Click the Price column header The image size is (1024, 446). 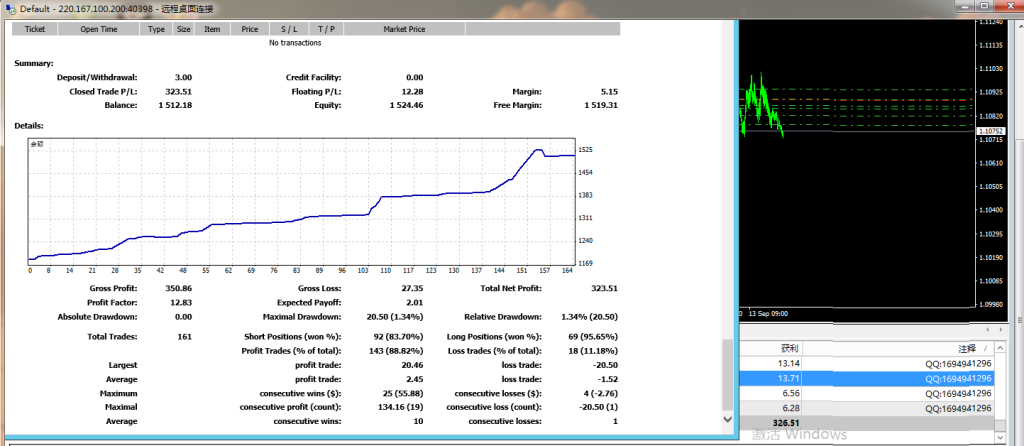click(x=250, y=29)
